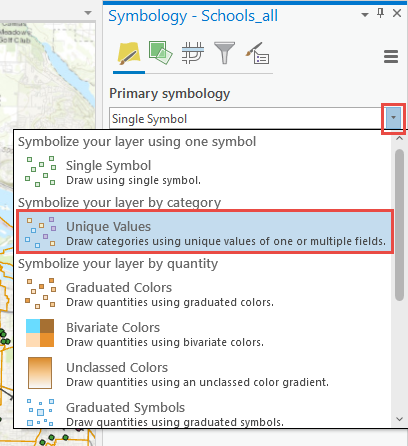408x446 pixels.
Task: Select Graduated Symbols option
Action: 205,413
